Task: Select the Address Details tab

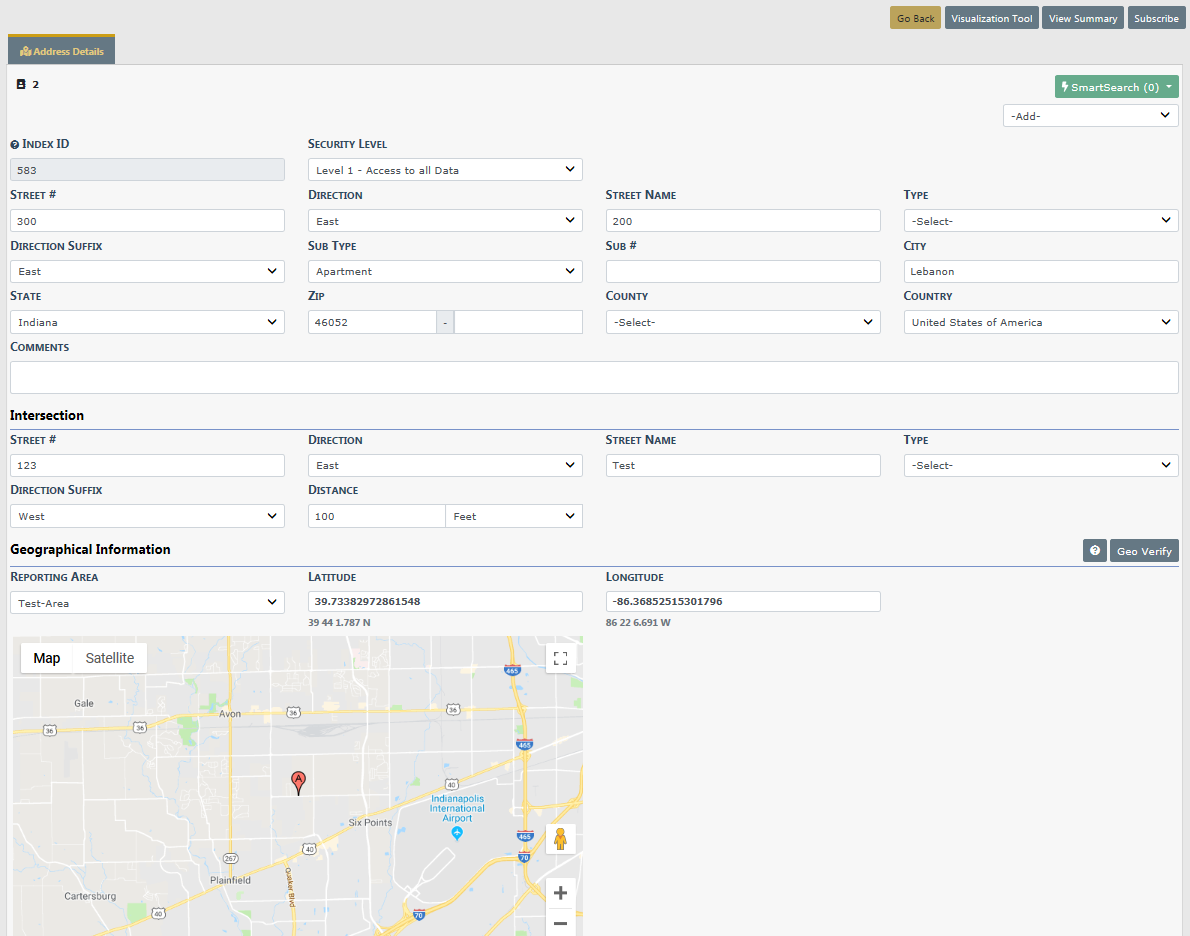Action: pos(62,51)
